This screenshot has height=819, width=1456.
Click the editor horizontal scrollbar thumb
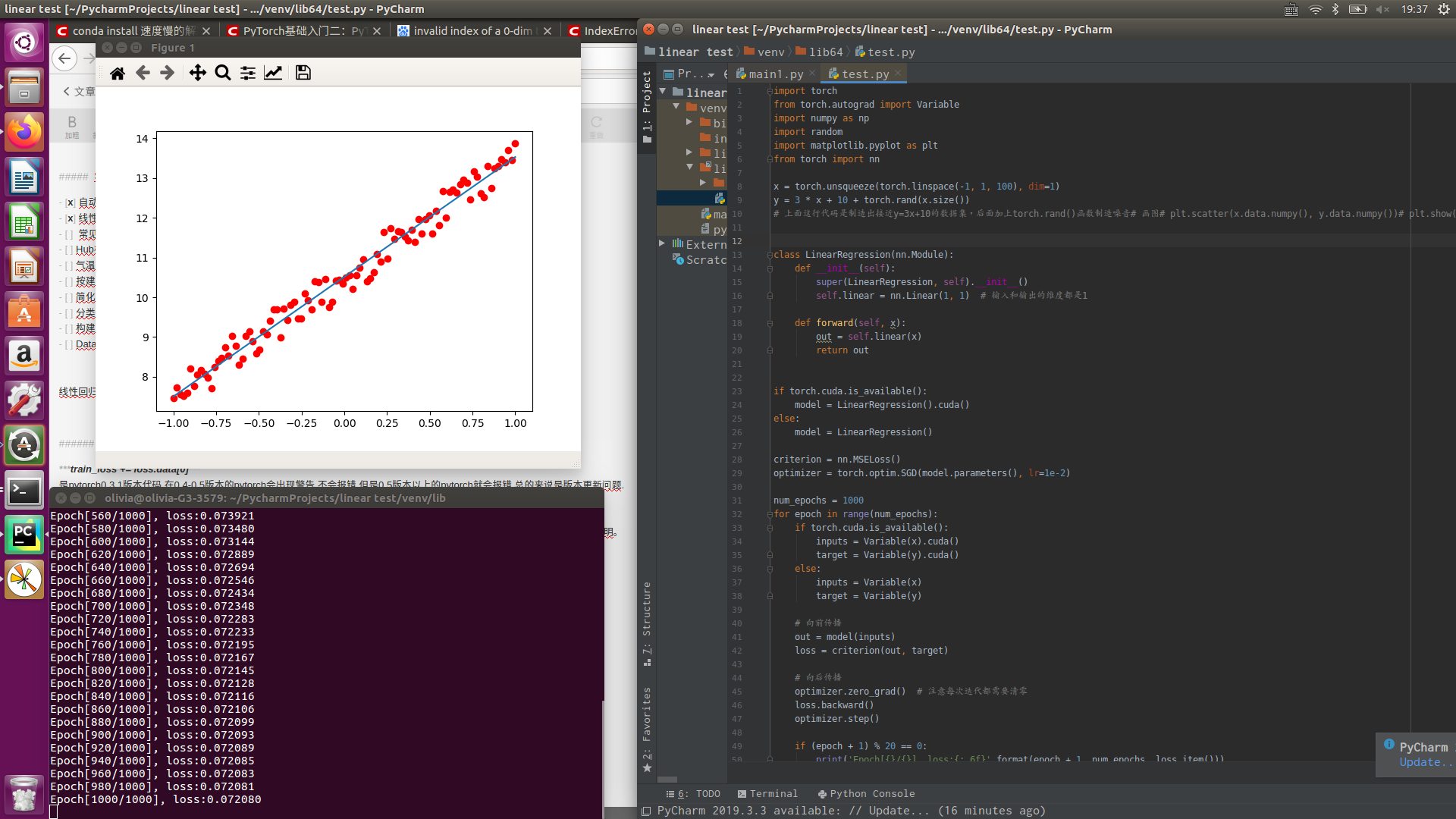click(667, 780)
